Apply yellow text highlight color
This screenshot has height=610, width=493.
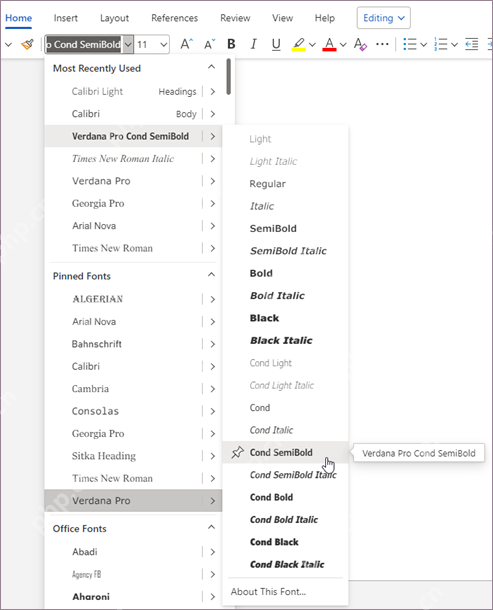point(298,44)
